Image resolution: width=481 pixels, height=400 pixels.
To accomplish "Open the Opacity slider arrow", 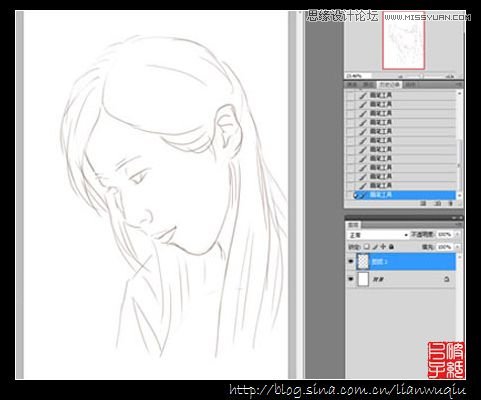I will pyautogui.click(x=457, y=235).
